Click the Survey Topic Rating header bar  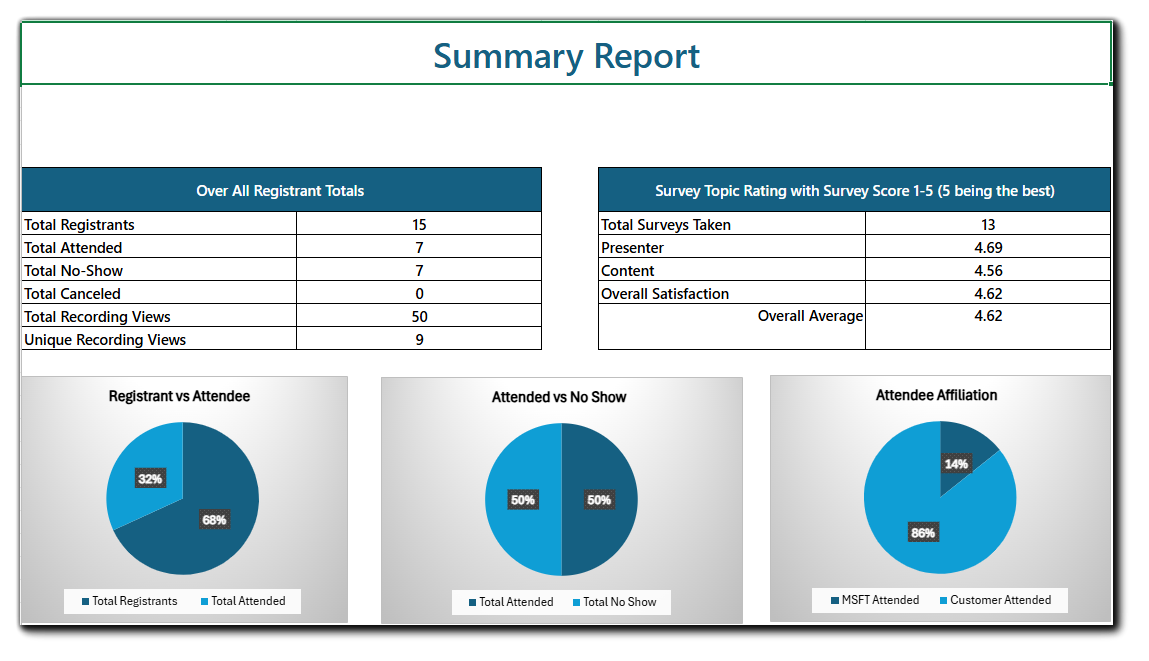click(854, 190)
